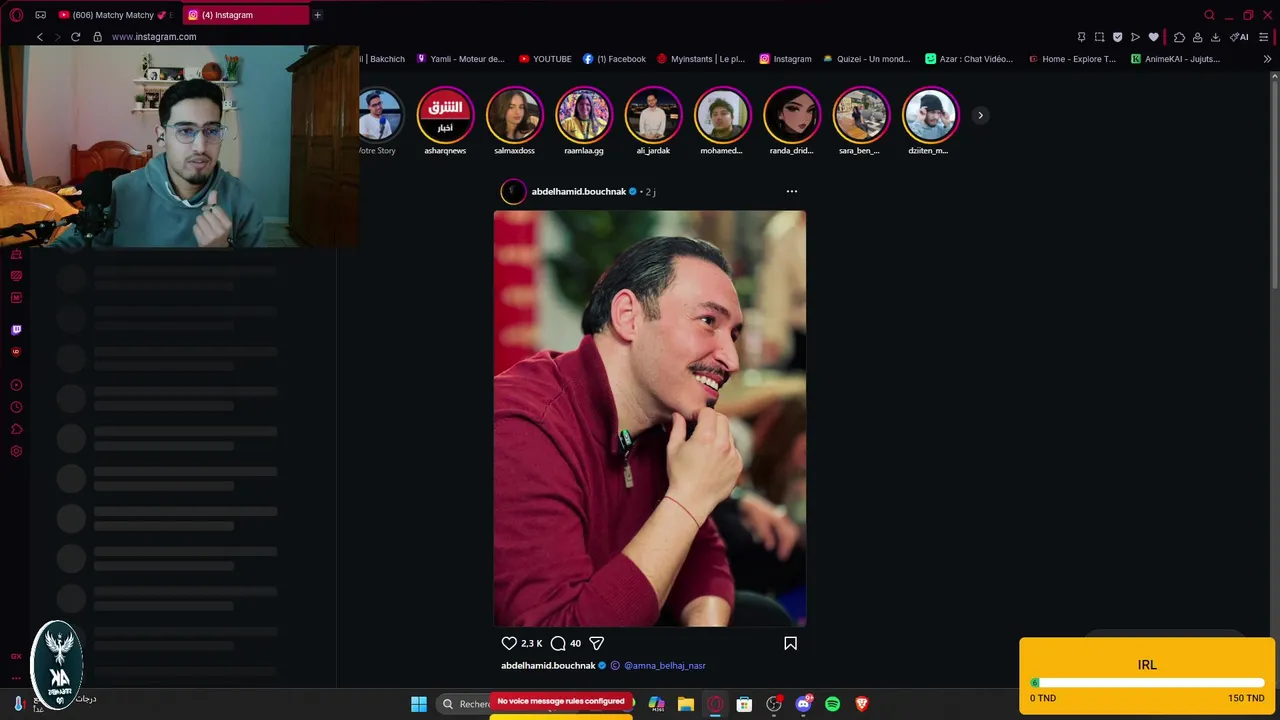Open sidebar extensions cube icon
This screenshot has width=1280, height=720.
pyautogui.click(x=16, y=429)
